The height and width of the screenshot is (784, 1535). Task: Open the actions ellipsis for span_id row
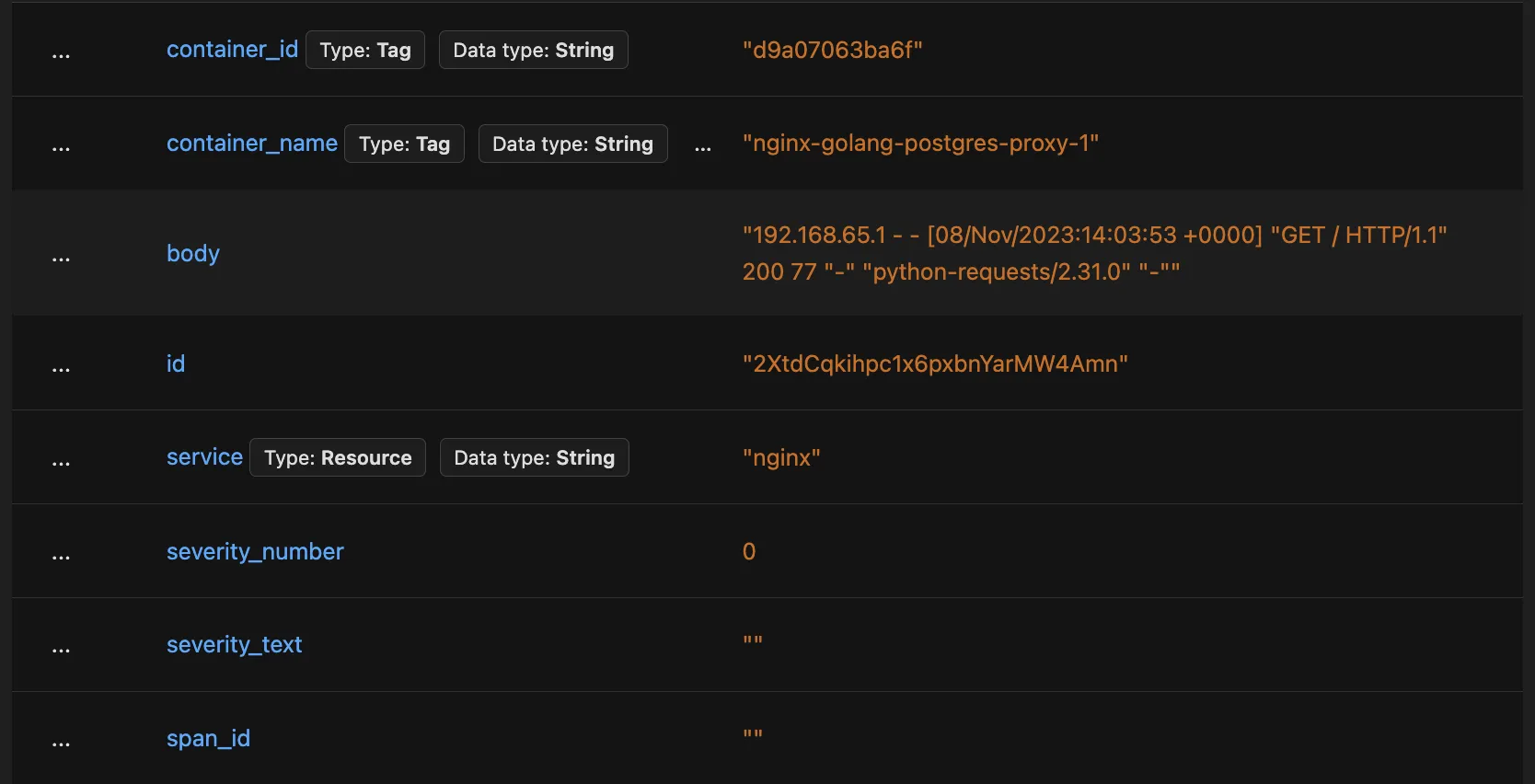point(61,744)
